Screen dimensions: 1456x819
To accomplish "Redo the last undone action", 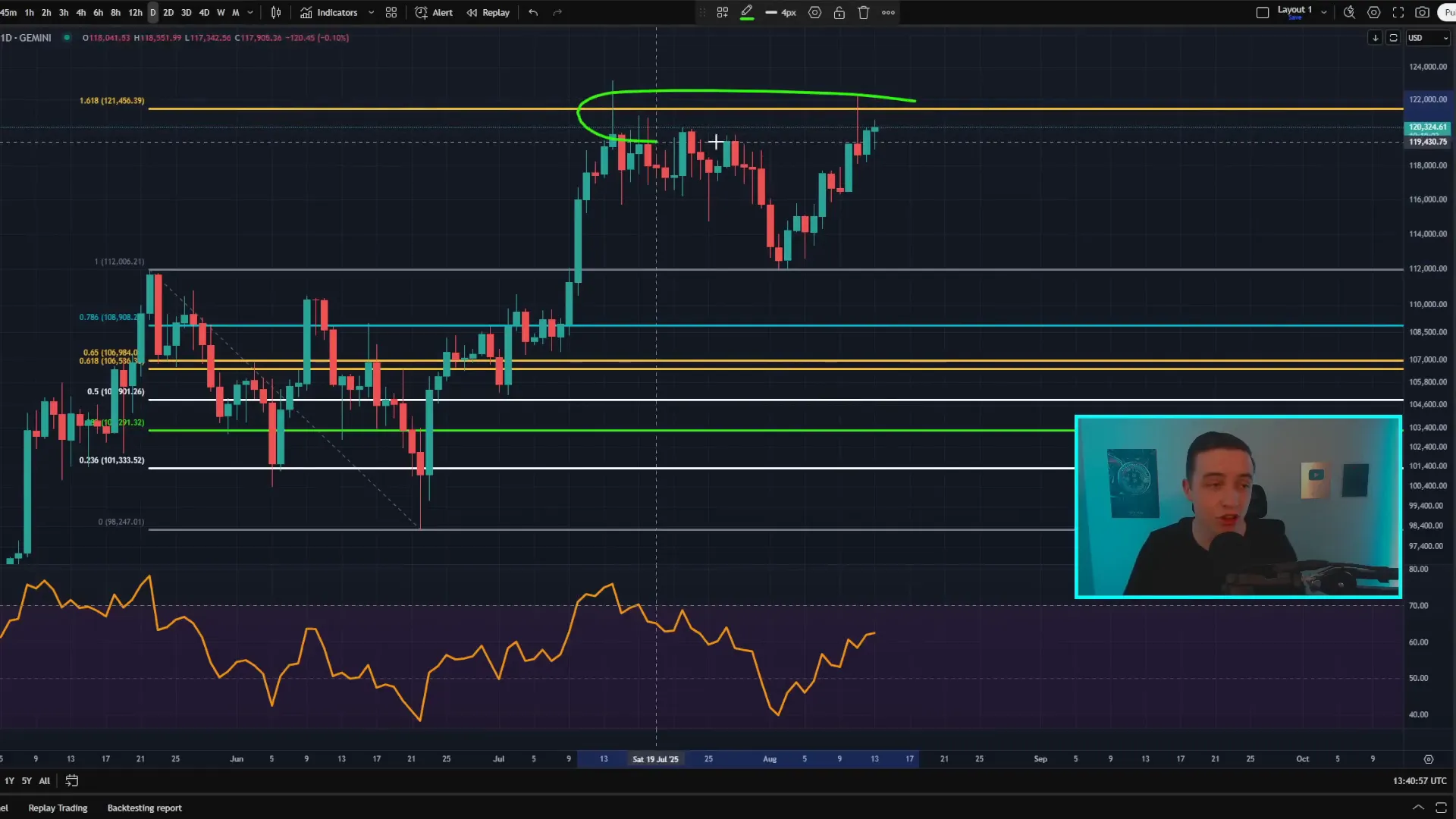I will point(557,12).
